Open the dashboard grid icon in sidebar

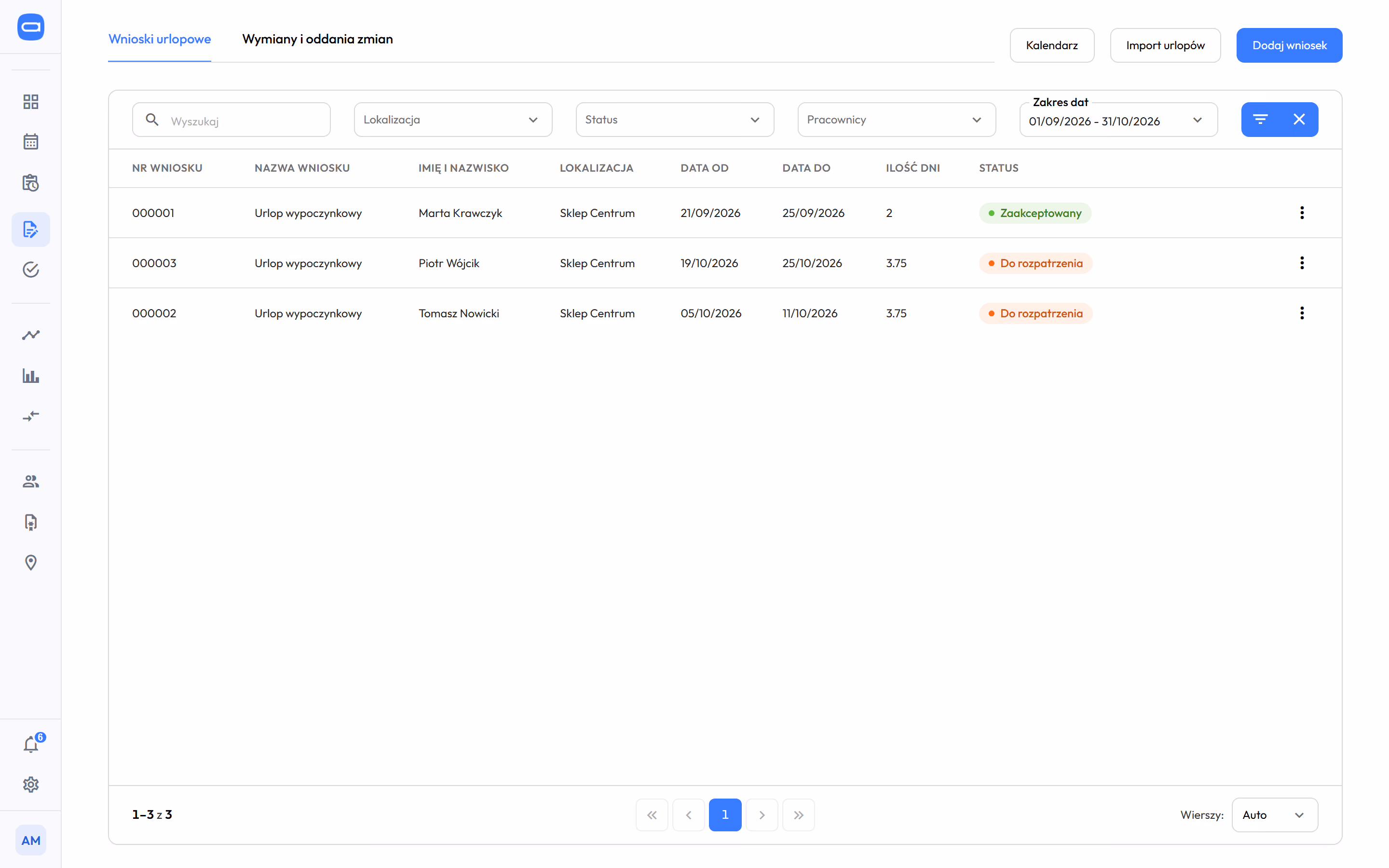click(x=30, y=102)
